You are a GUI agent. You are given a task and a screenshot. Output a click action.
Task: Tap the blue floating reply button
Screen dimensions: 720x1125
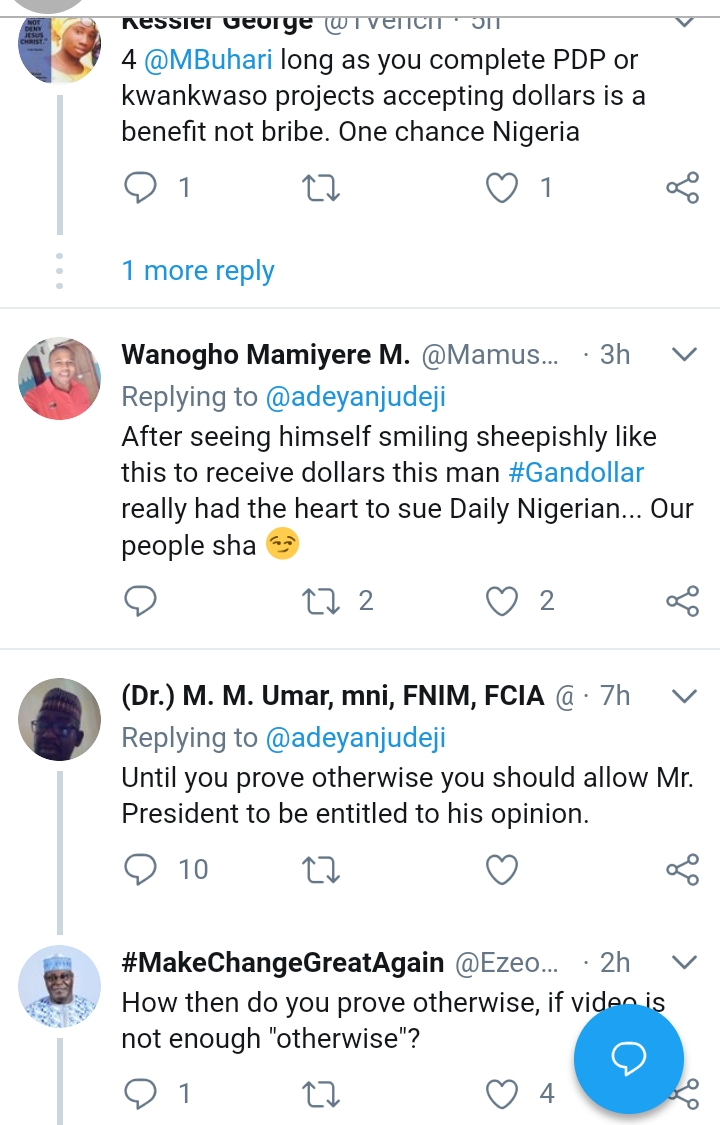629,1057
